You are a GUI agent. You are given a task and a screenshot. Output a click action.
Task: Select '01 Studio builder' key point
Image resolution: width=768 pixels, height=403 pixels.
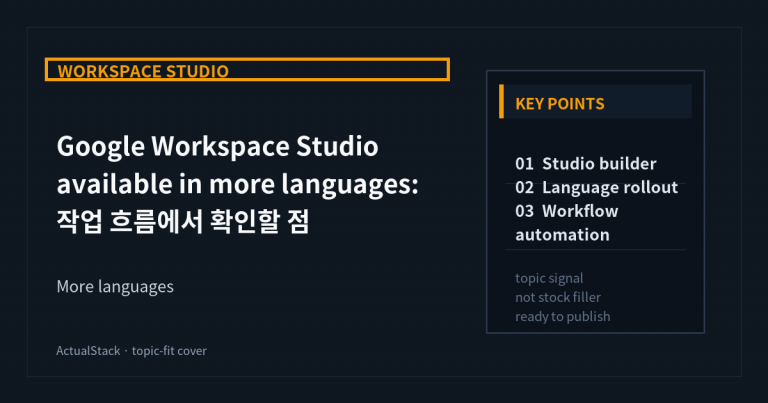[586, 164]
